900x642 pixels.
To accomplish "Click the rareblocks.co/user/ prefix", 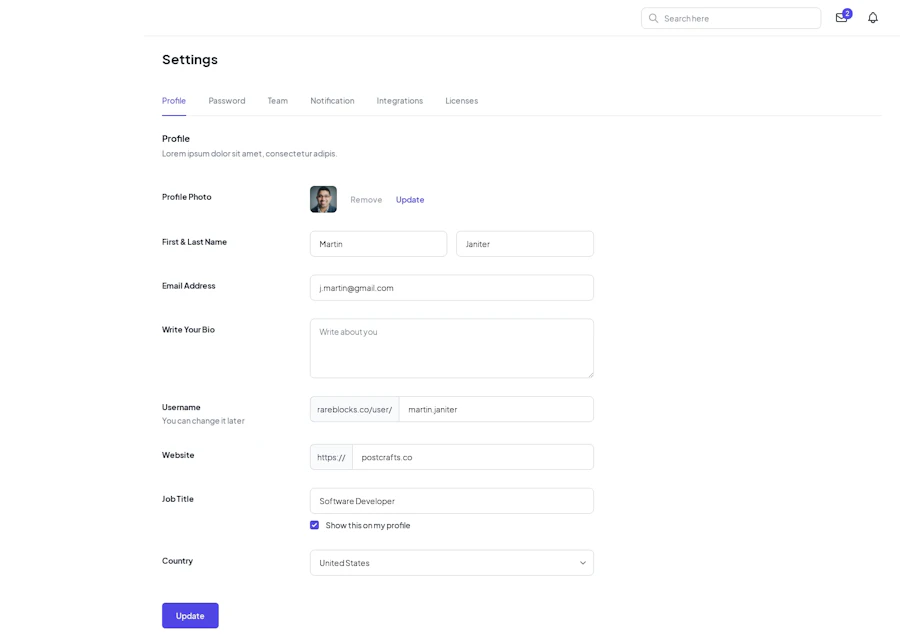I will coord(355,410).
